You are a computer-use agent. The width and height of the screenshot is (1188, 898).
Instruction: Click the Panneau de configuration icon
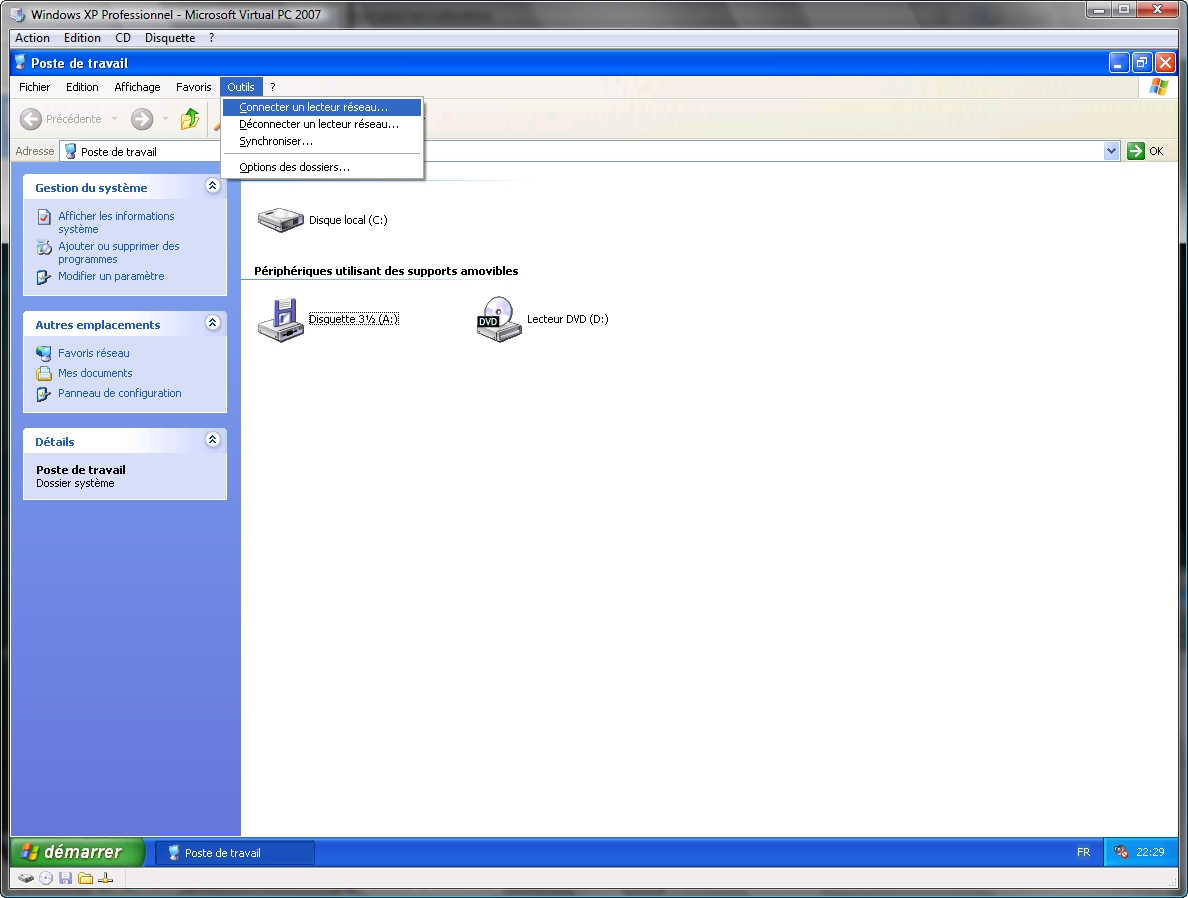(x=45, y=394)
